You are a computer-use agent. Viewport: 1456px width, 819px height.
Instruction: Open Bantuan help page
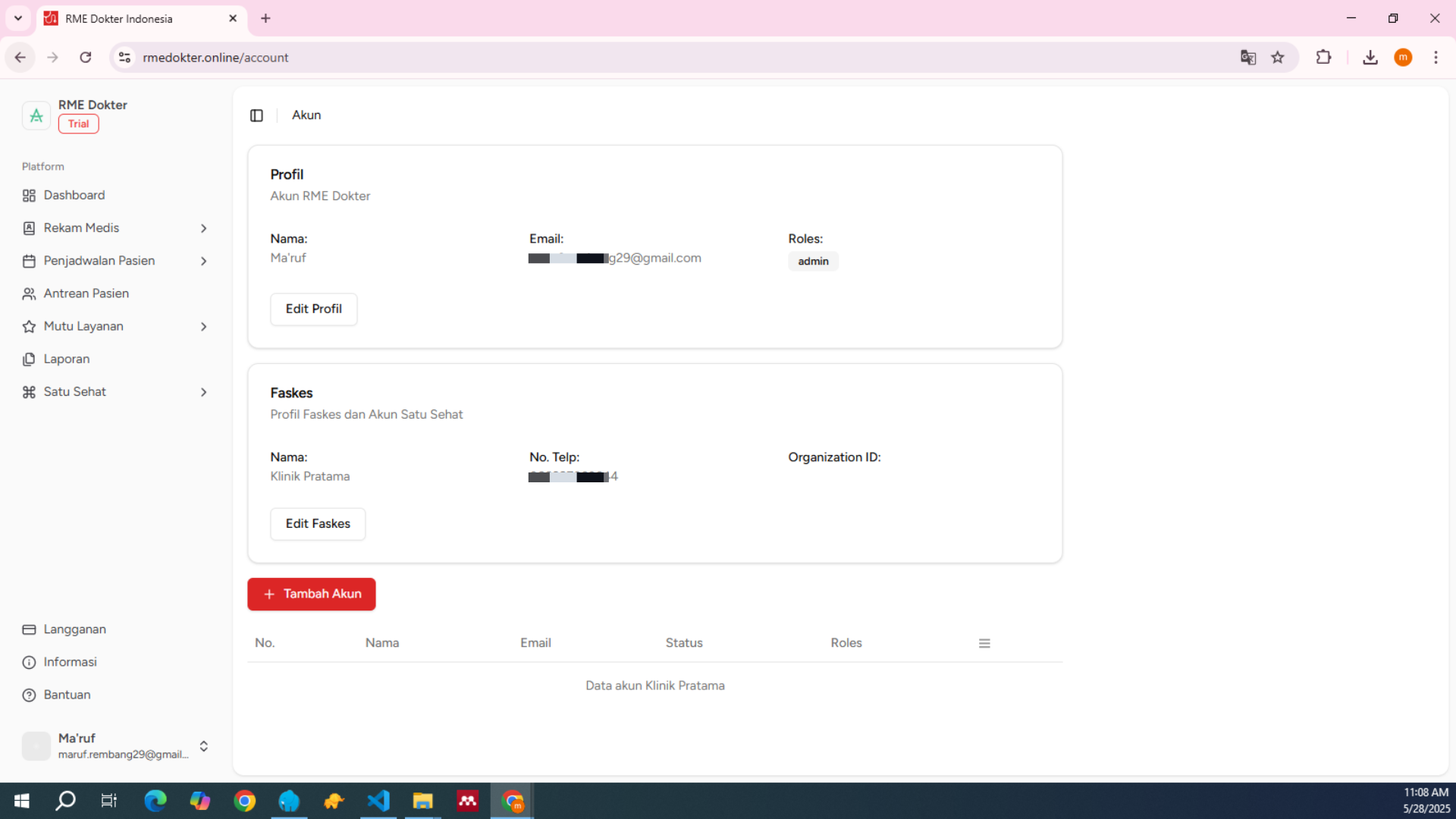67,695
